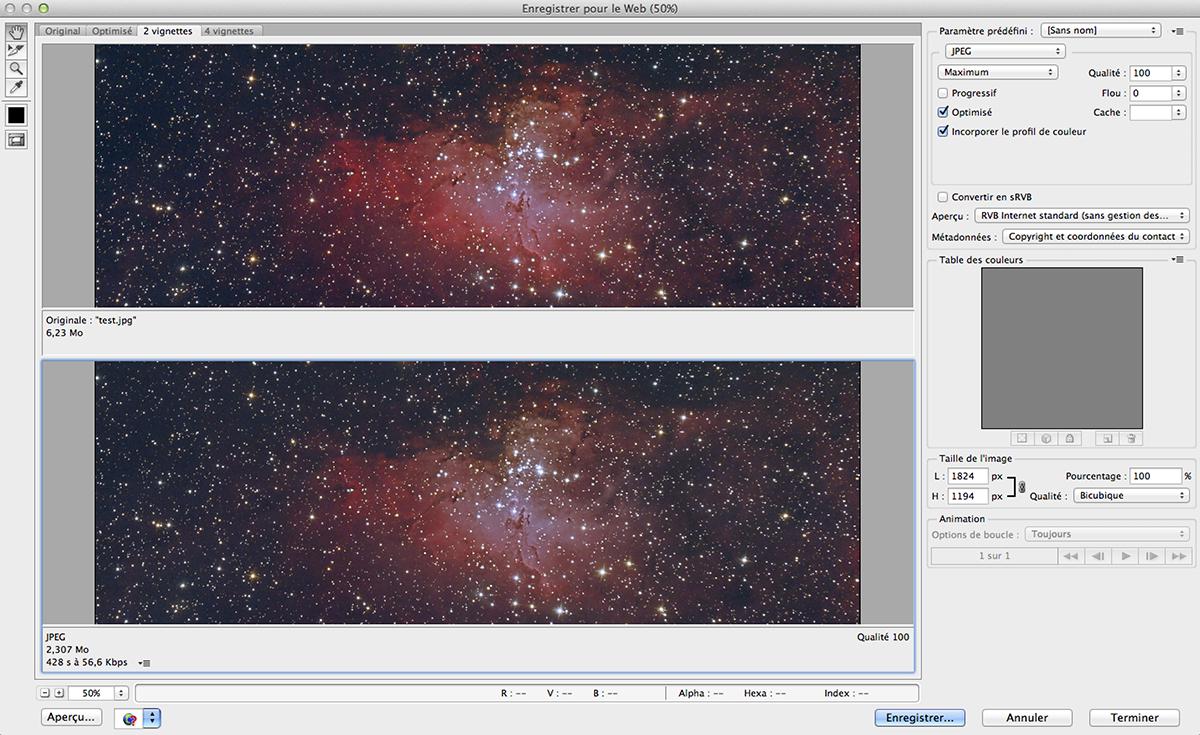Click the Annuler button

[1027, 717]
